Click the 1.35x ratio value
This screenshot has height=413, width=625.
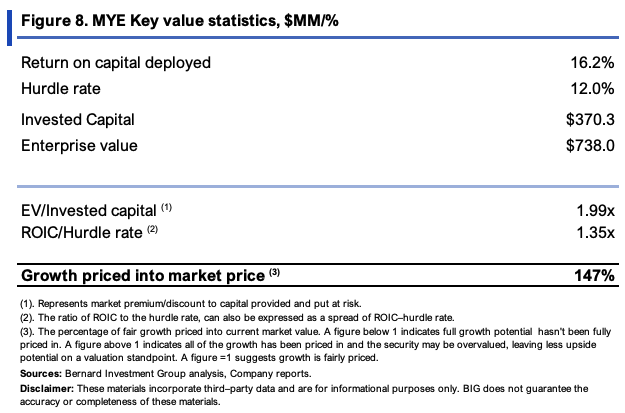[x=596, y=233]
